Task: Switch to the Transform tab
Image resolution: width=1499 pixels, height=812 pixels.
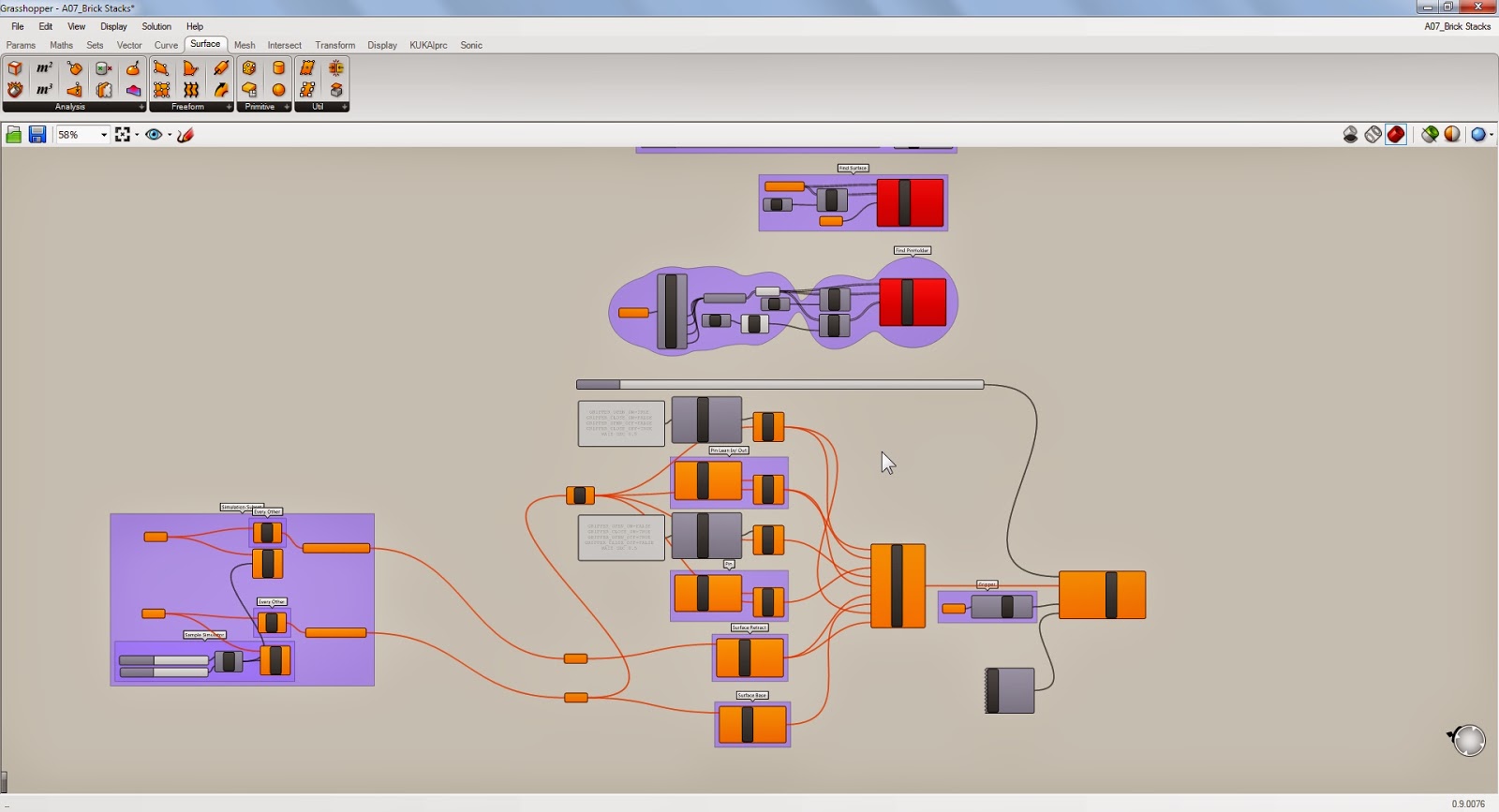Action: (x=335, y=45)
